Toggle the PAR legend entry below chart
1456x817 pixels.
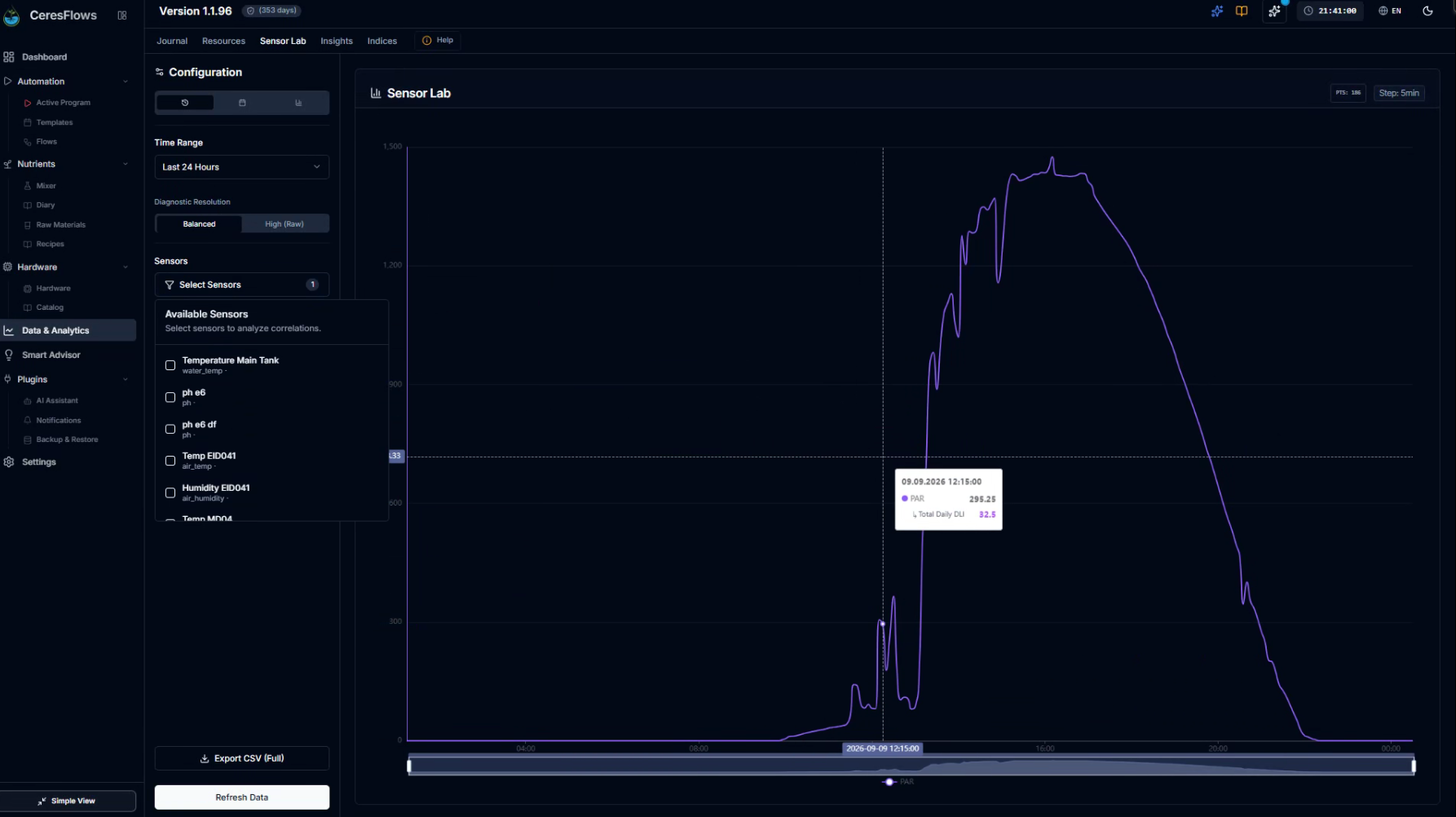click(898, 782)
